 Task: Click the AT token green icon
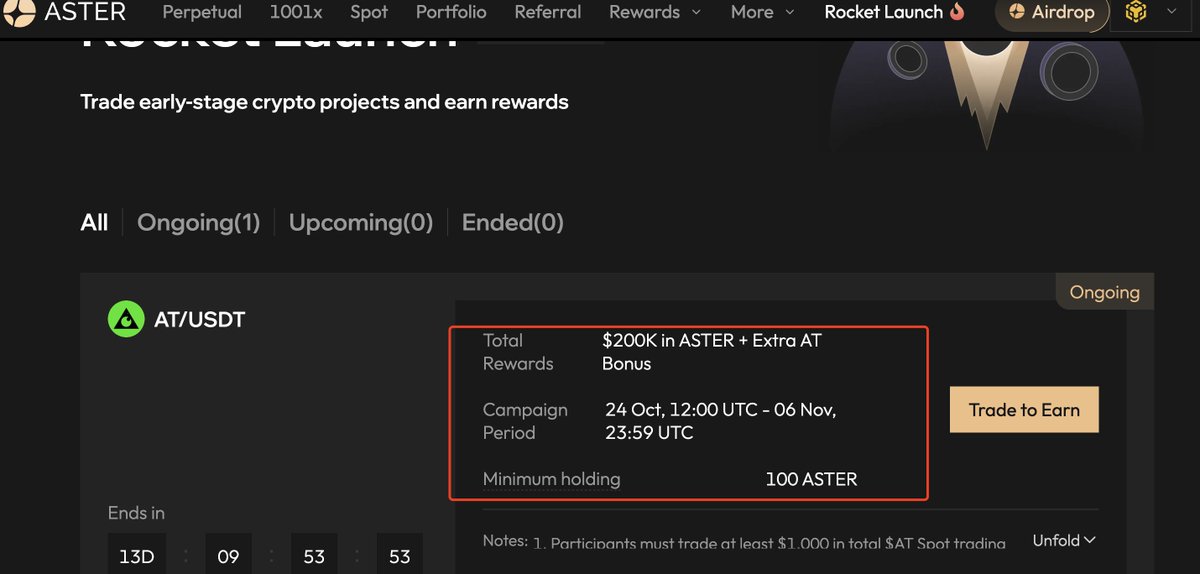[x=126, y=320]
